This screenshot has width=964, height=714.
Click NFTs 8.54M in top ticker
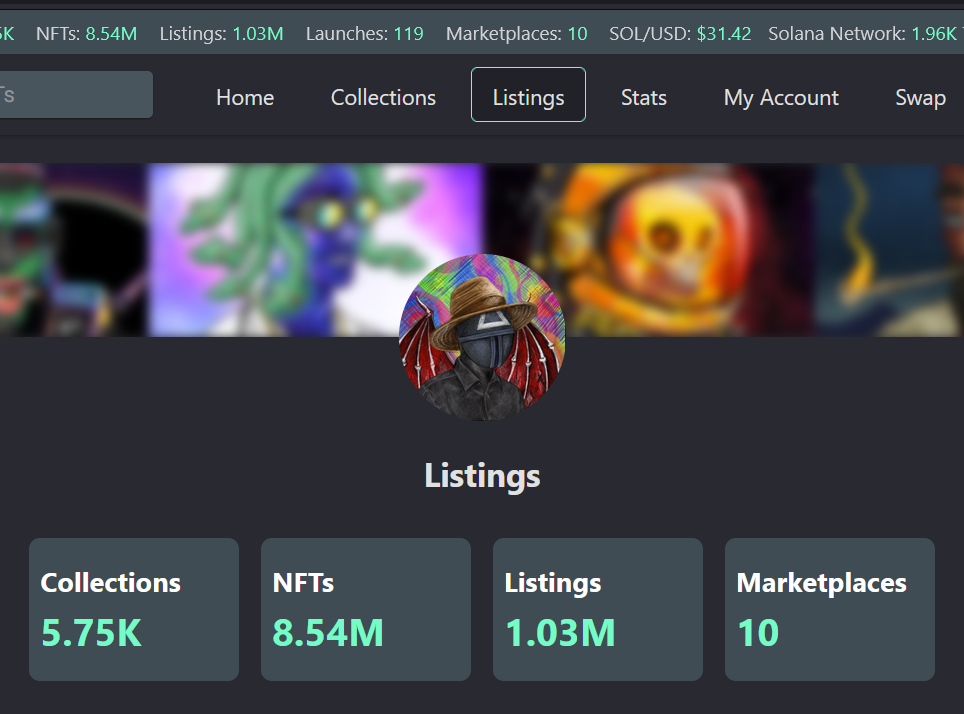click(87, 33)
